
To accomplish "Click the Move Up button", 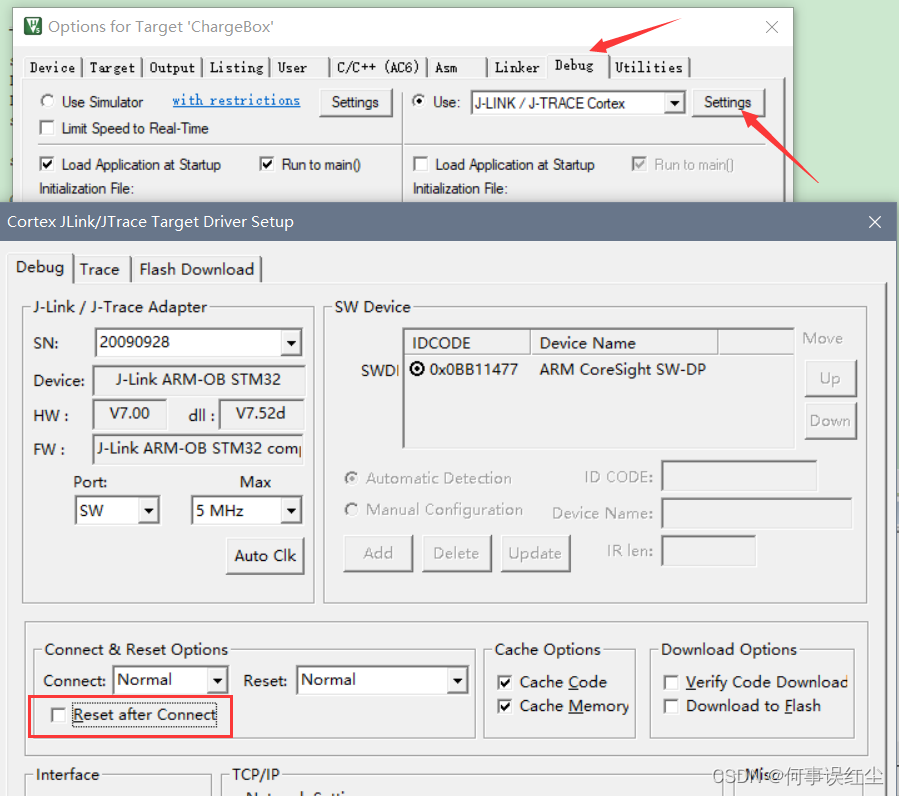I will (x=830, y=379).
